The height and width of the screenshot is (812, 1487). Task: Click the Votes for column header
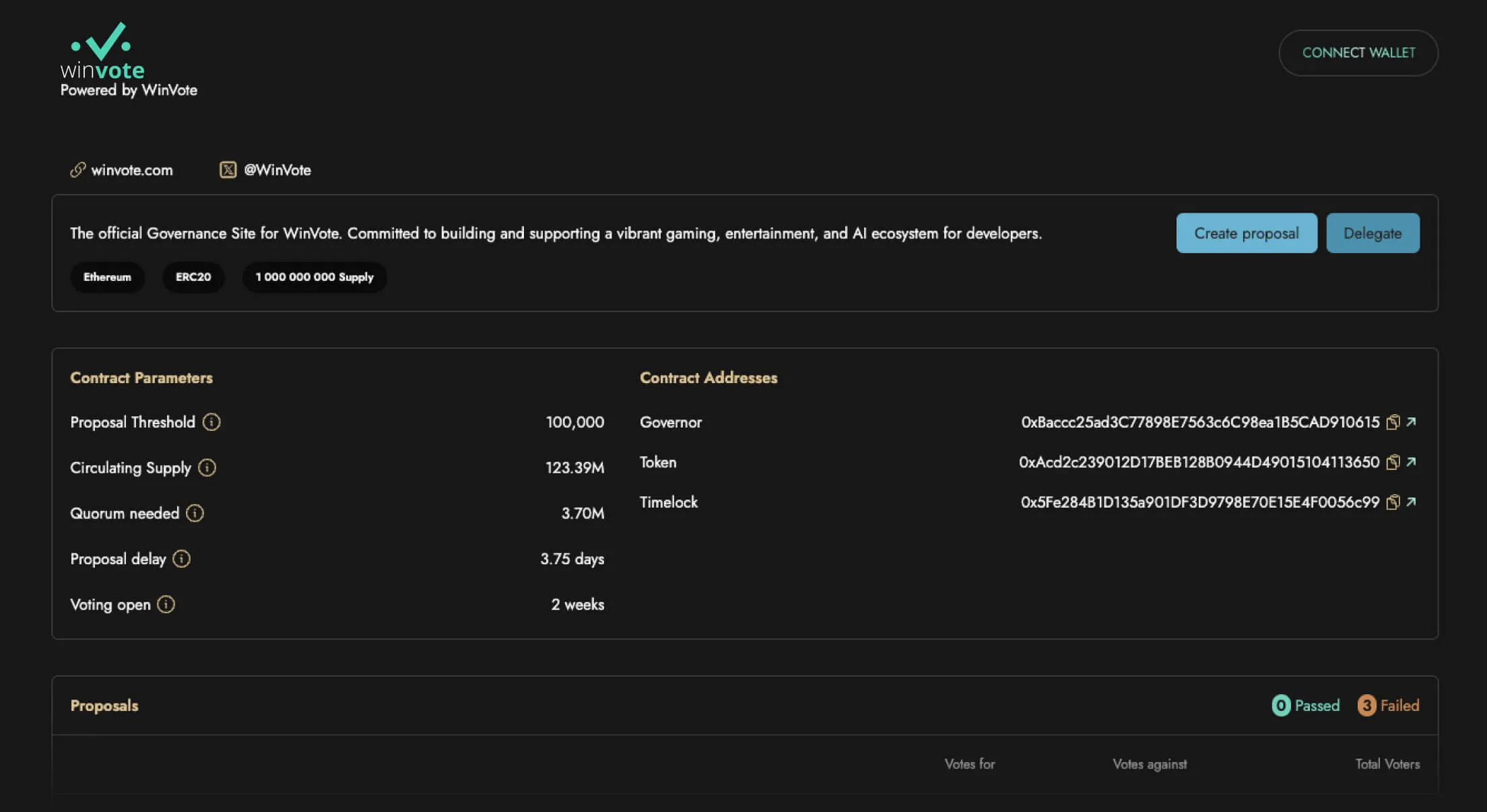(x=969, y=764)
